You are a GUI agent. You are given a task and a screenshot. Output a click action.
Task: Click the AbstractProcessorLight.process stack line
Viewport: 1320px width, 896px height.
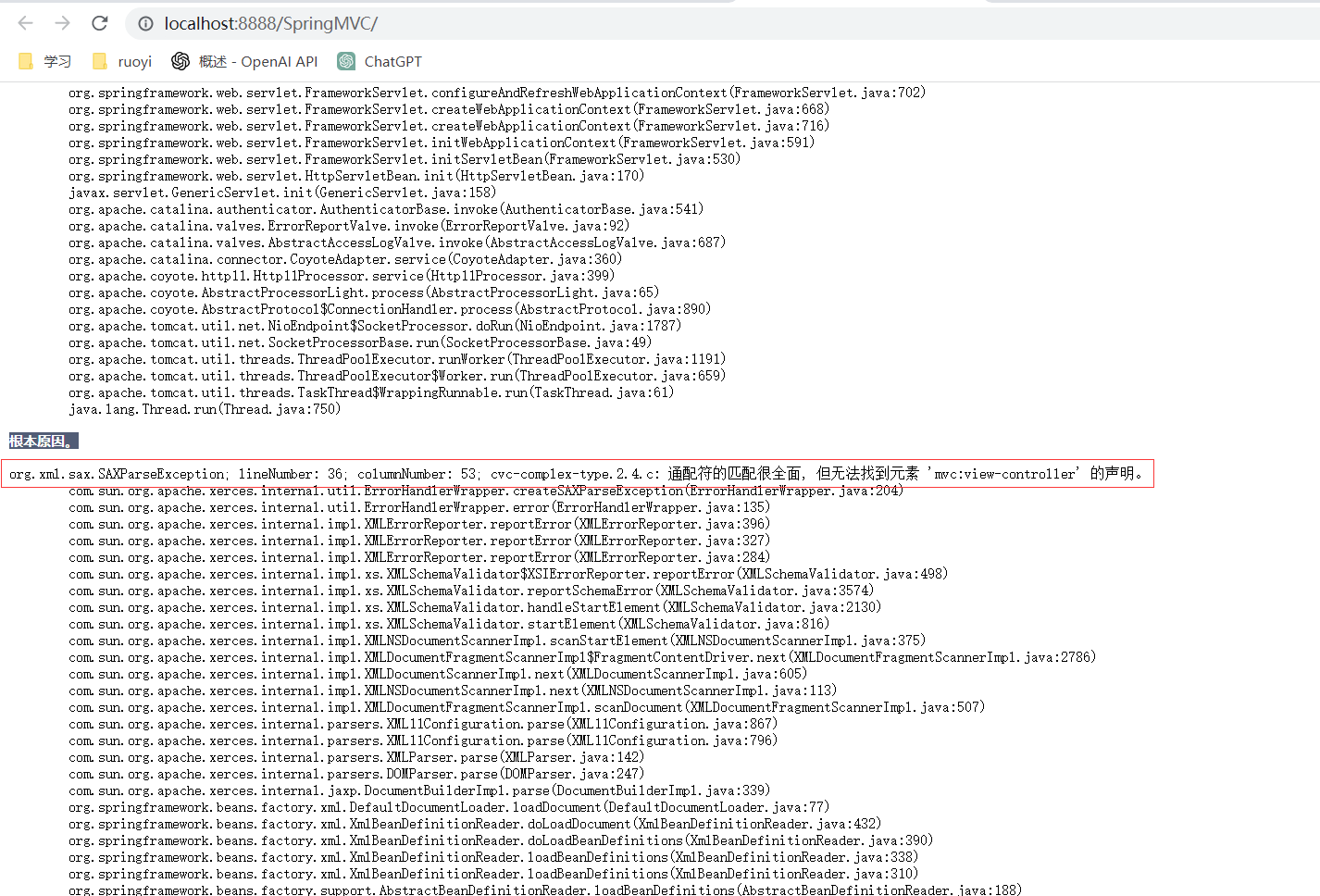[x=364, y=292]
